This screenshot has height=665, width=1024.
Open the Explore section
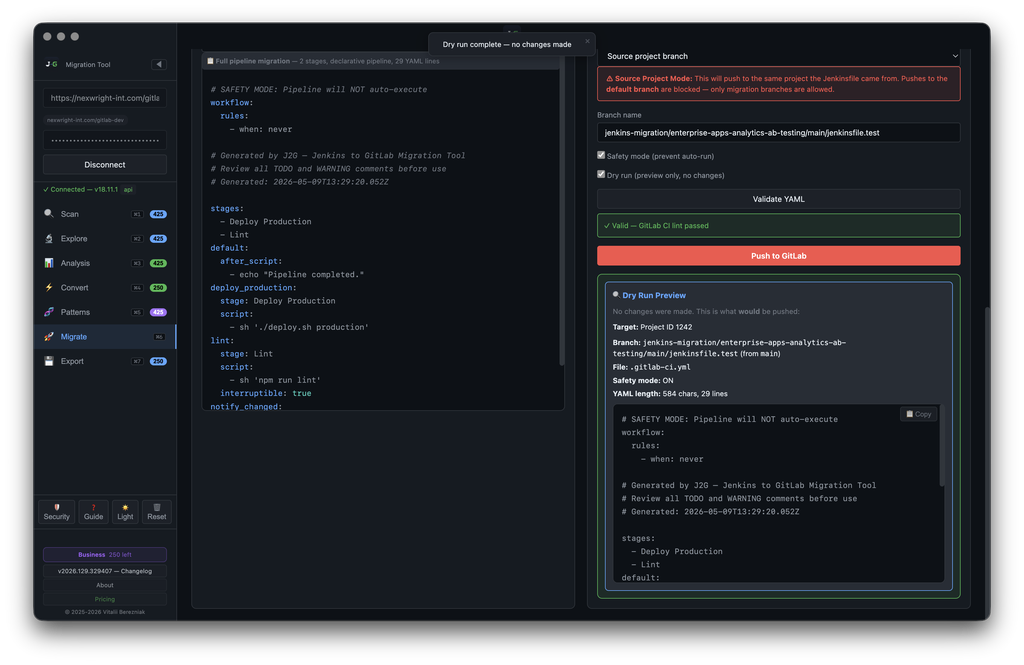(105, 238)
